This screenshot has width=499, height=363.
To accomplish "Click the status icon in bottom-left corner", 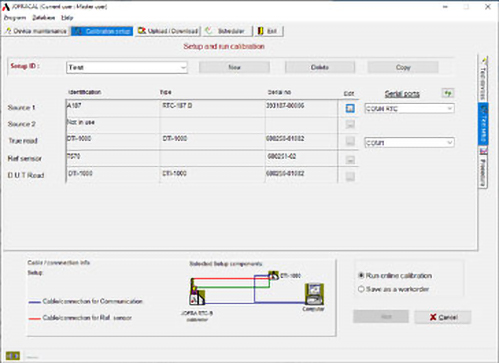I will click(13, 356).
